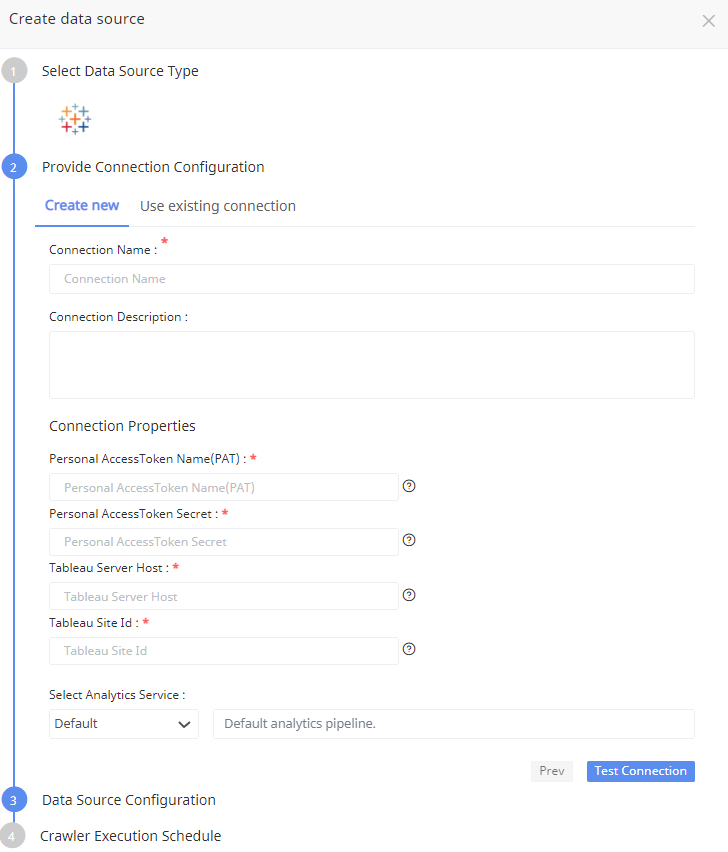This screenshot has height=852, width=728.
Task: Focus the Tableau Server Host field
Action: (224, 596)
